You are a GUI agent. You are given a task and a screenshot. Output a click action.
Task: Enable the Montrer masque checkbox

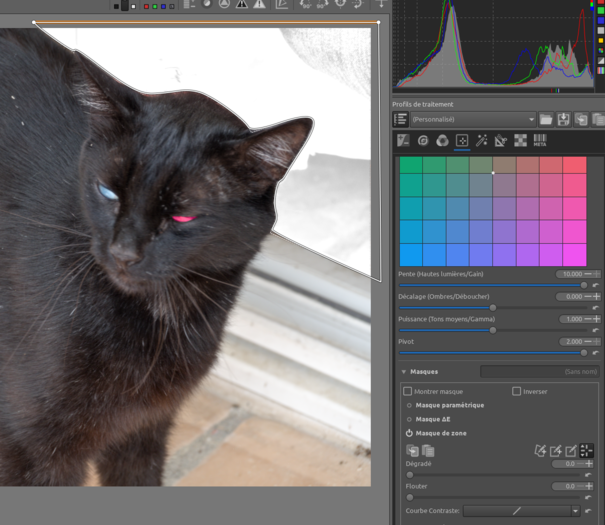408,391
